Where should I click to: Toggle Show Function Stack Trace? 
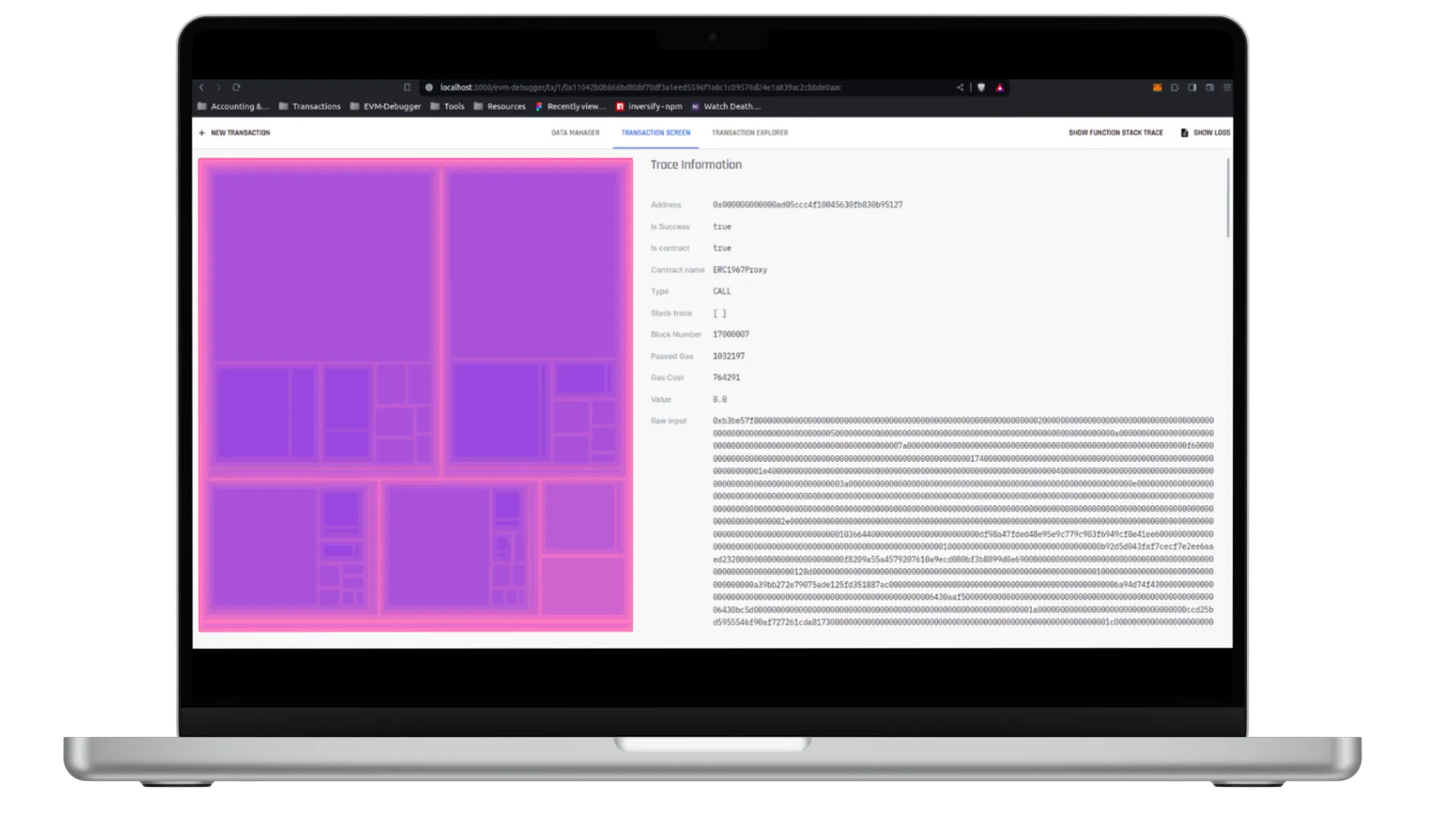tap(1116, 132)
